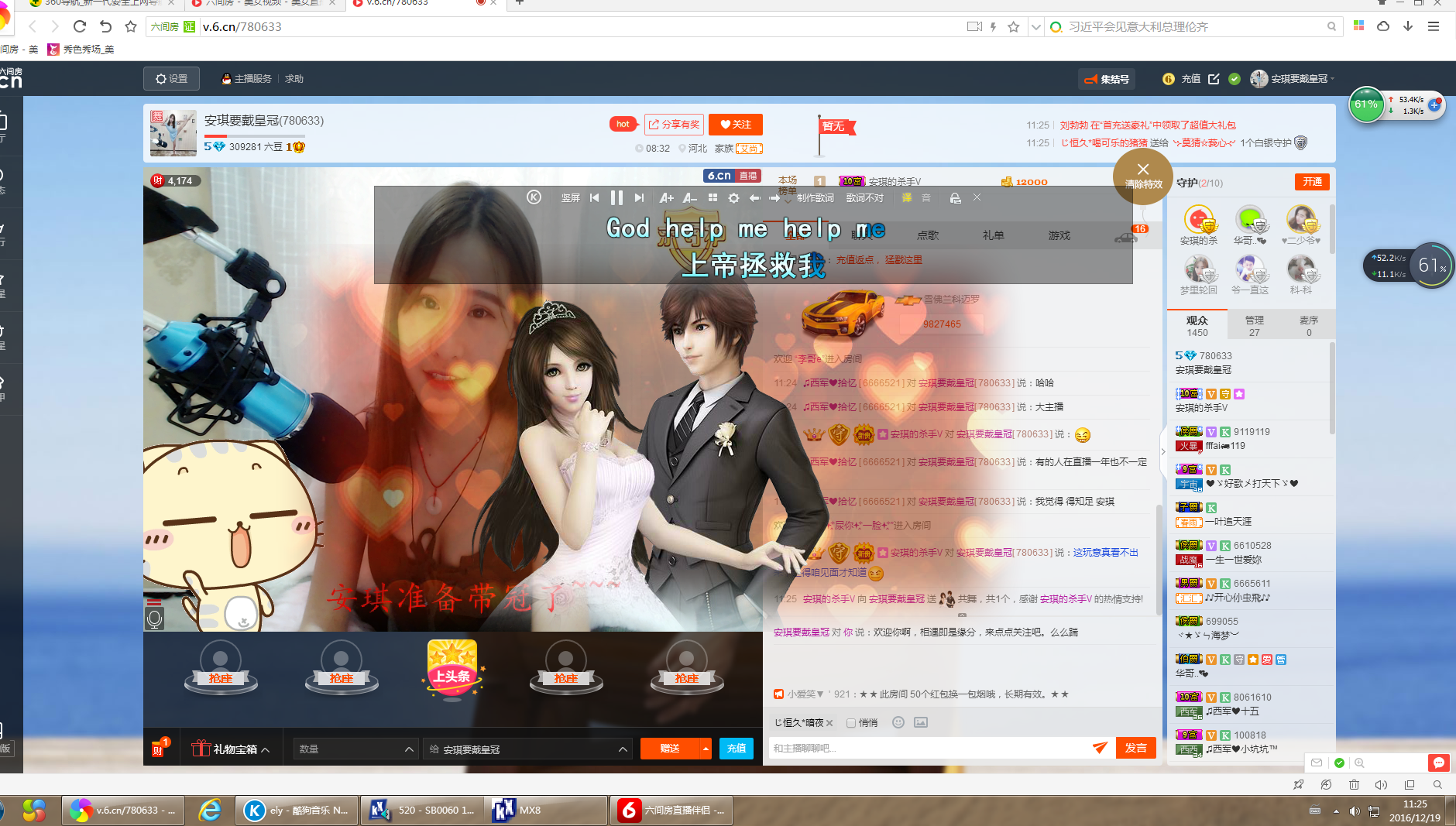Switch lyrics to vertical 竖屏 mode
Image resolution: width=1456 pixels, height=826 pixels.
[x=571, y=198]
